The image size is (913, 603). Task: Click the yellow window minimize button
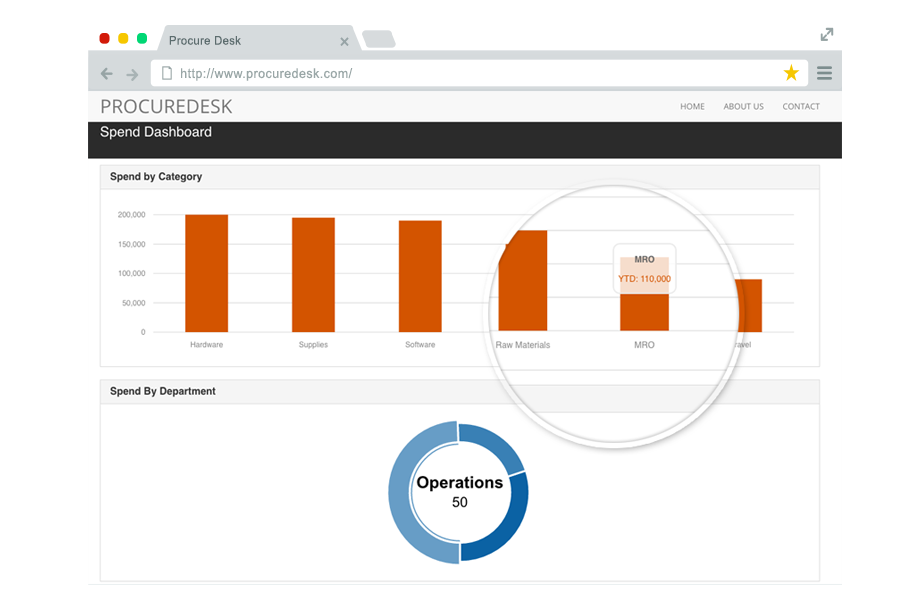coord(123,38)
